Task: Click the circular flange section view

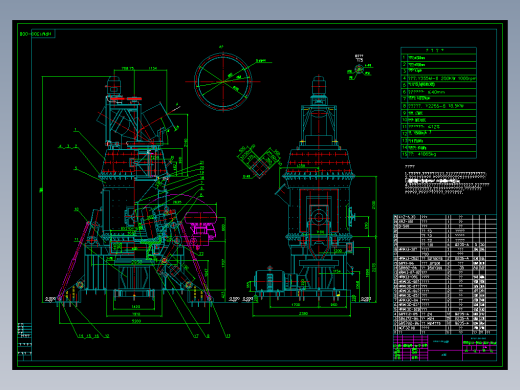Action: coord(223,82)
